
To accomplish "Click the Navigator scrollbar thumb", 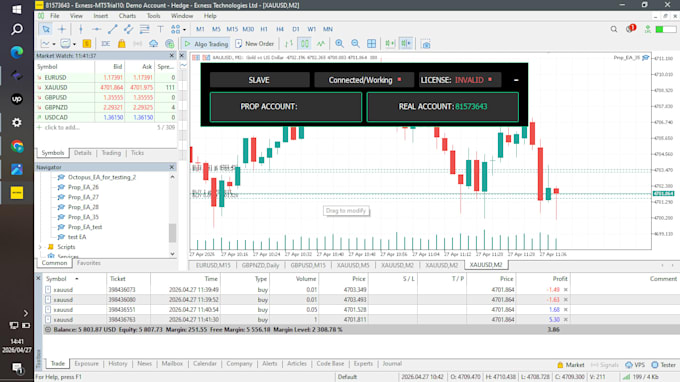I will [x=173, y=233].
